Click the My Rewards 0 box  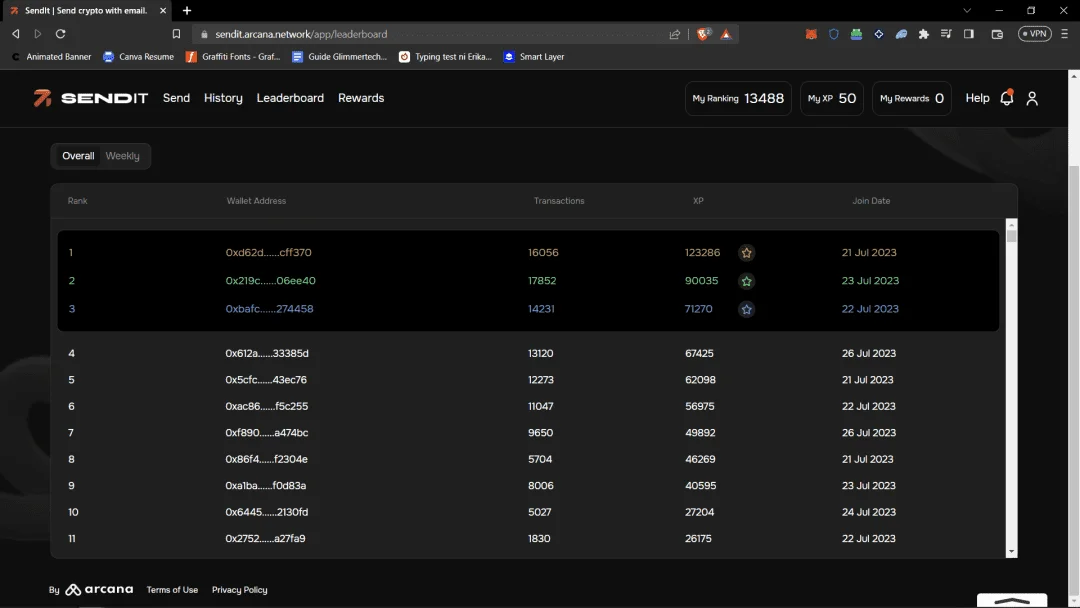(x=911, y=98)
